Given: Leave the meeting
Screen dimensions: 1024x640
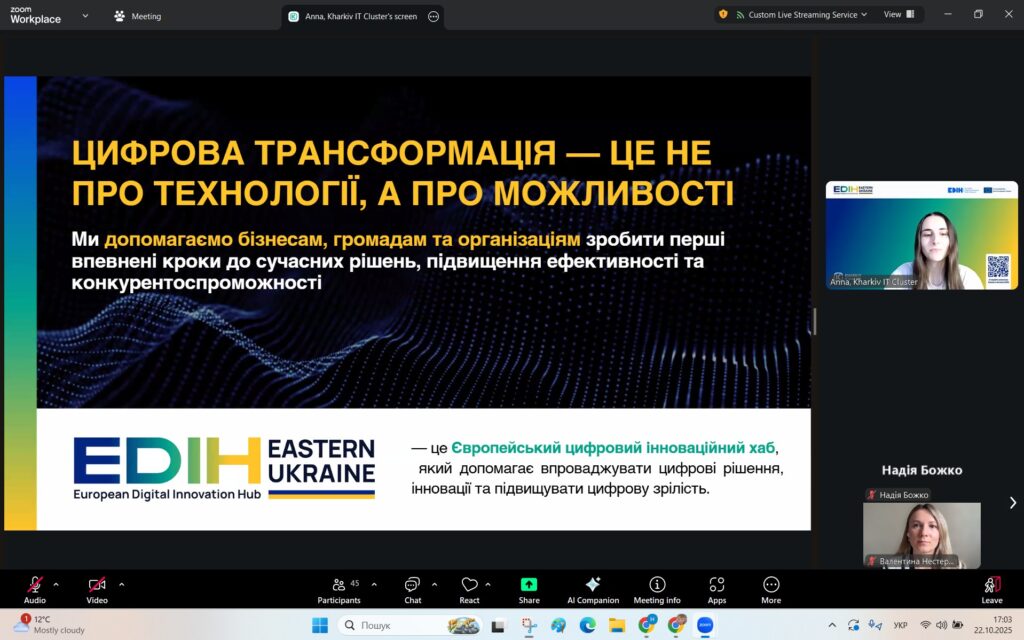Looking at the screenshot, I should [991, 589].
